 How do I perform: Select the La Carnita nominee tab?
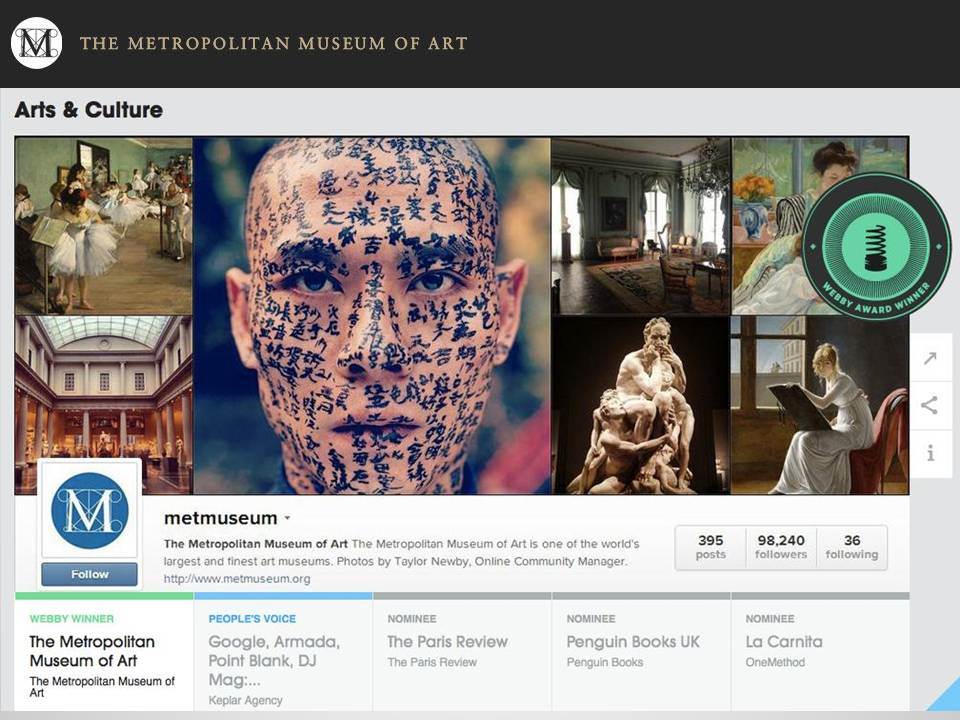click(820, 652)
